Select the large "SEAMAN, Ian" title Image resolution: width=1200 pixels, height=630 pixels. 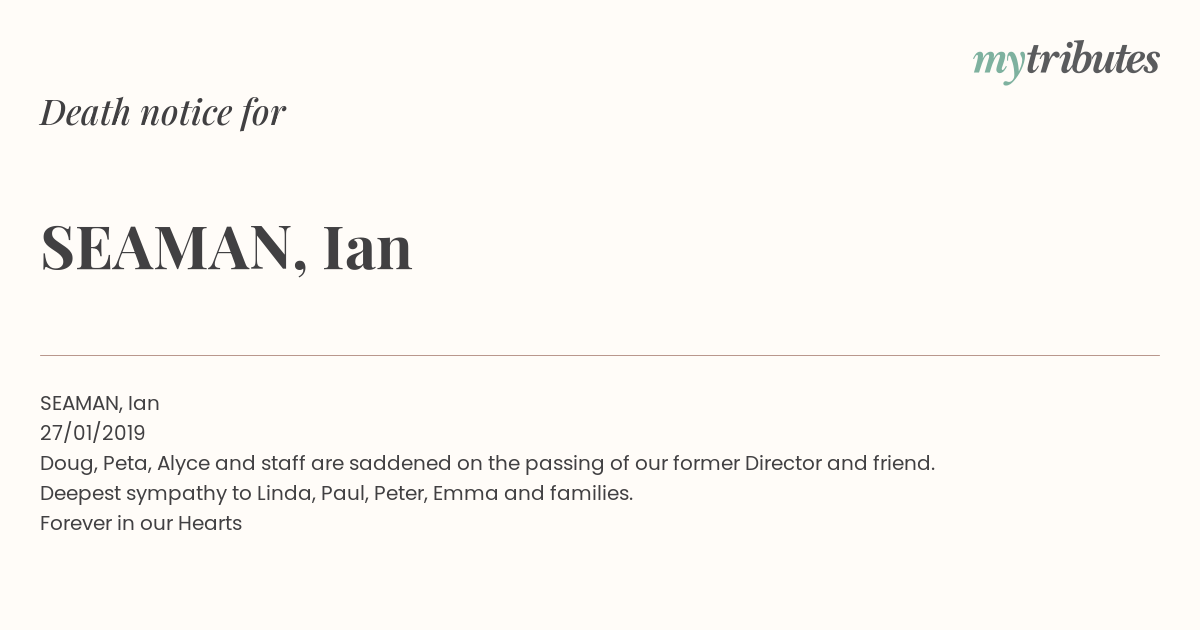[x=226, y=248]
